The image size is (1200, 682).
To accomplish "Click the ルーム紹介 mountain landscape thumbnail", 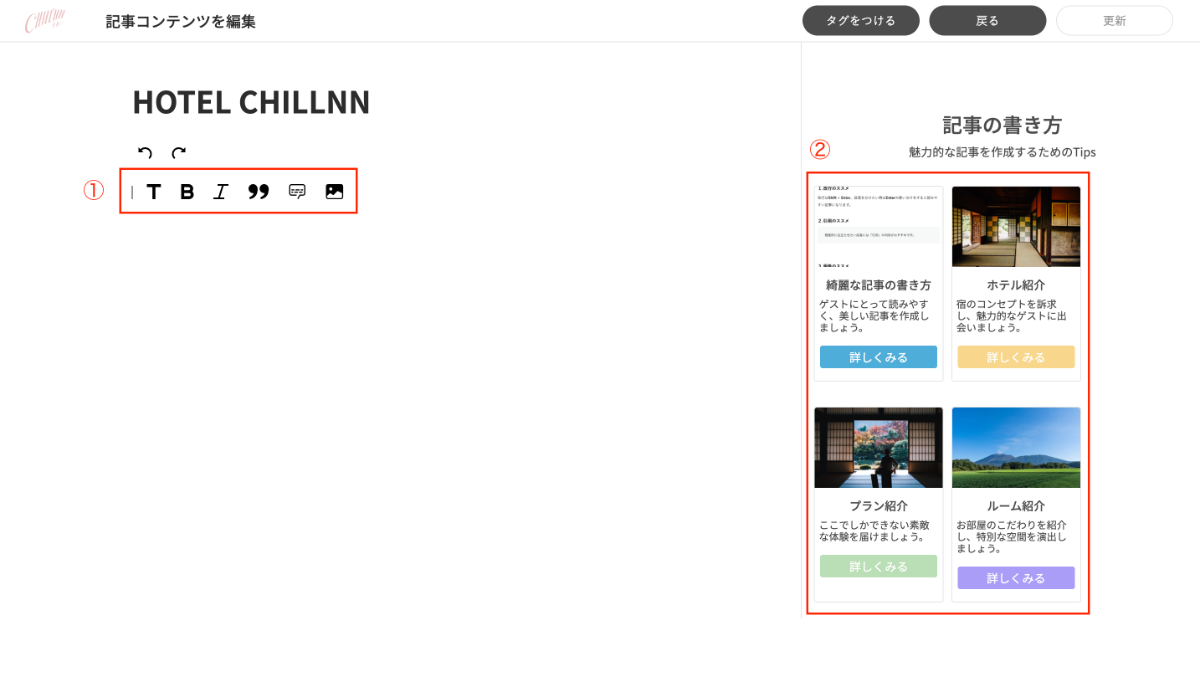I will pos(1015,447).
